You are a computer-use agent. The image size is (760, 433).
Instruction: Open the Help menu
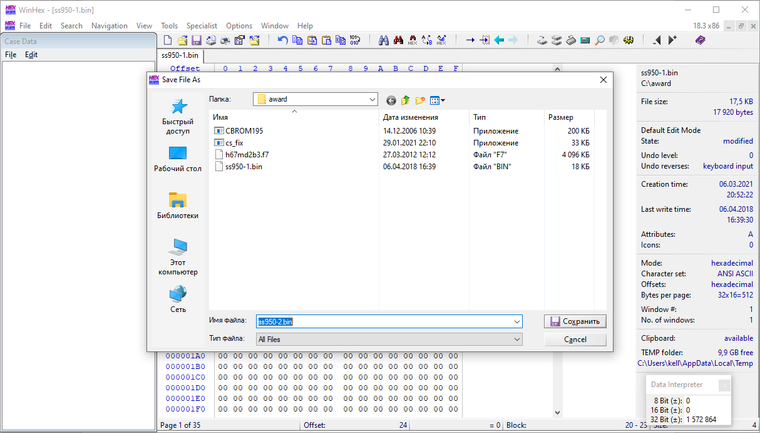click(305, 26)
